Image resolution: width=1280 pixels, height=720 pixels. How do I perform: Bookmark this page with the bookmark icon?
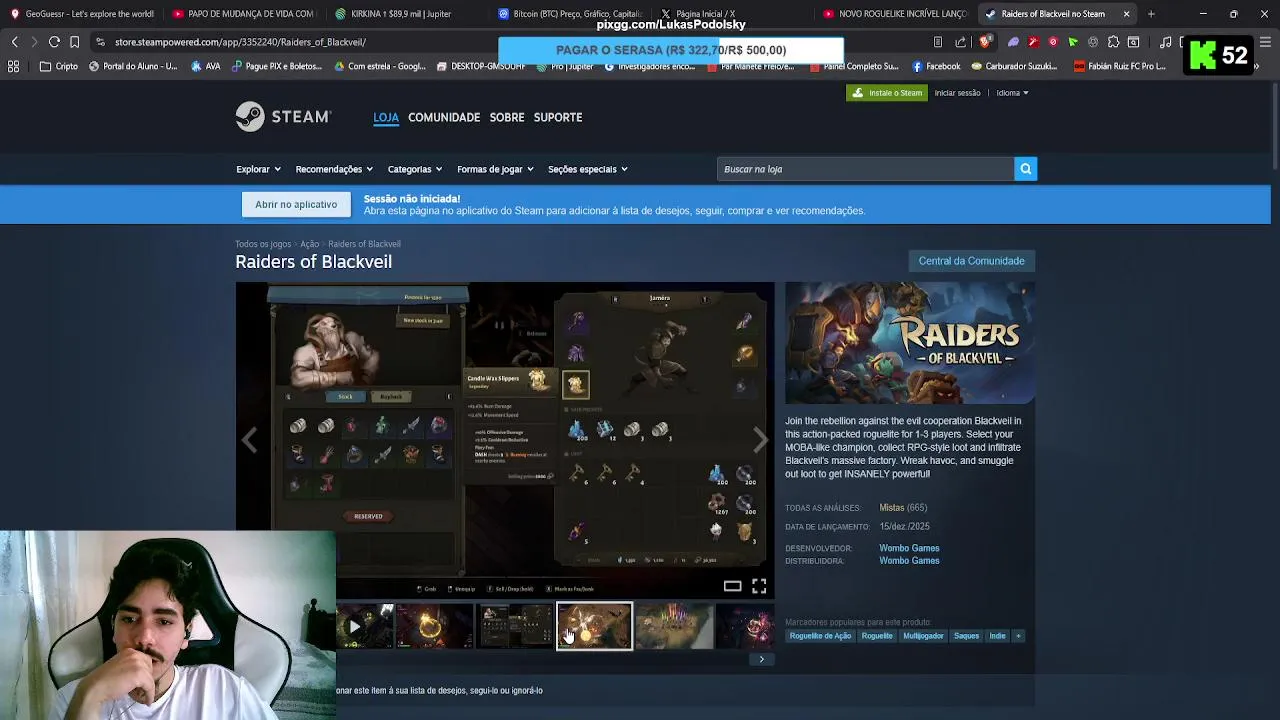click(74, 42)
